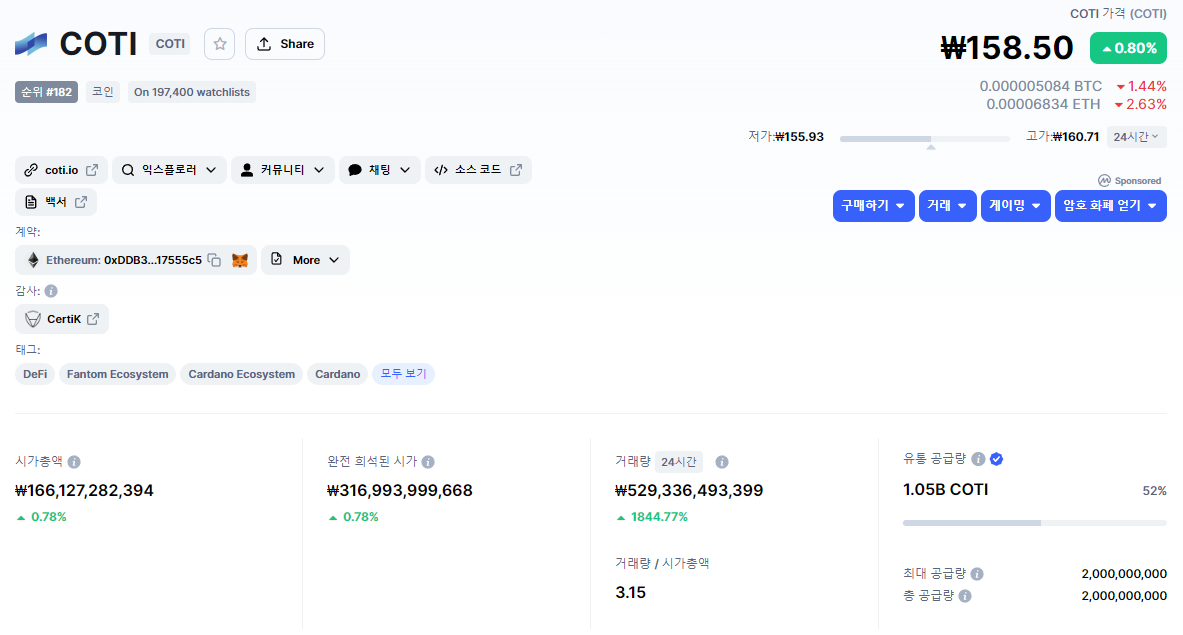Screen dimensions: 1183x635
Task: Click info icon beside 시가총액
Action: 74,462
